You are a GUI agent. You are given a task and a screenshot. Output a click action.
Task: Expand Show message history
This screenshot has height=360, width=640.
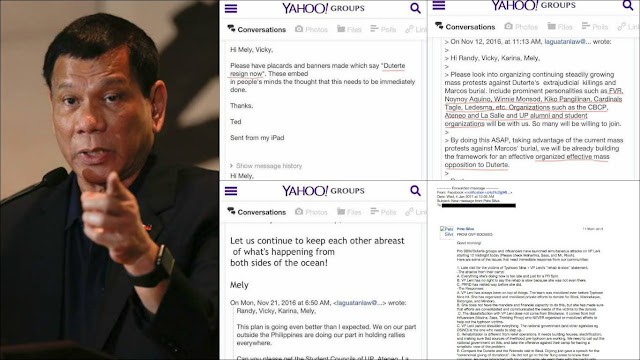(266, 166)
